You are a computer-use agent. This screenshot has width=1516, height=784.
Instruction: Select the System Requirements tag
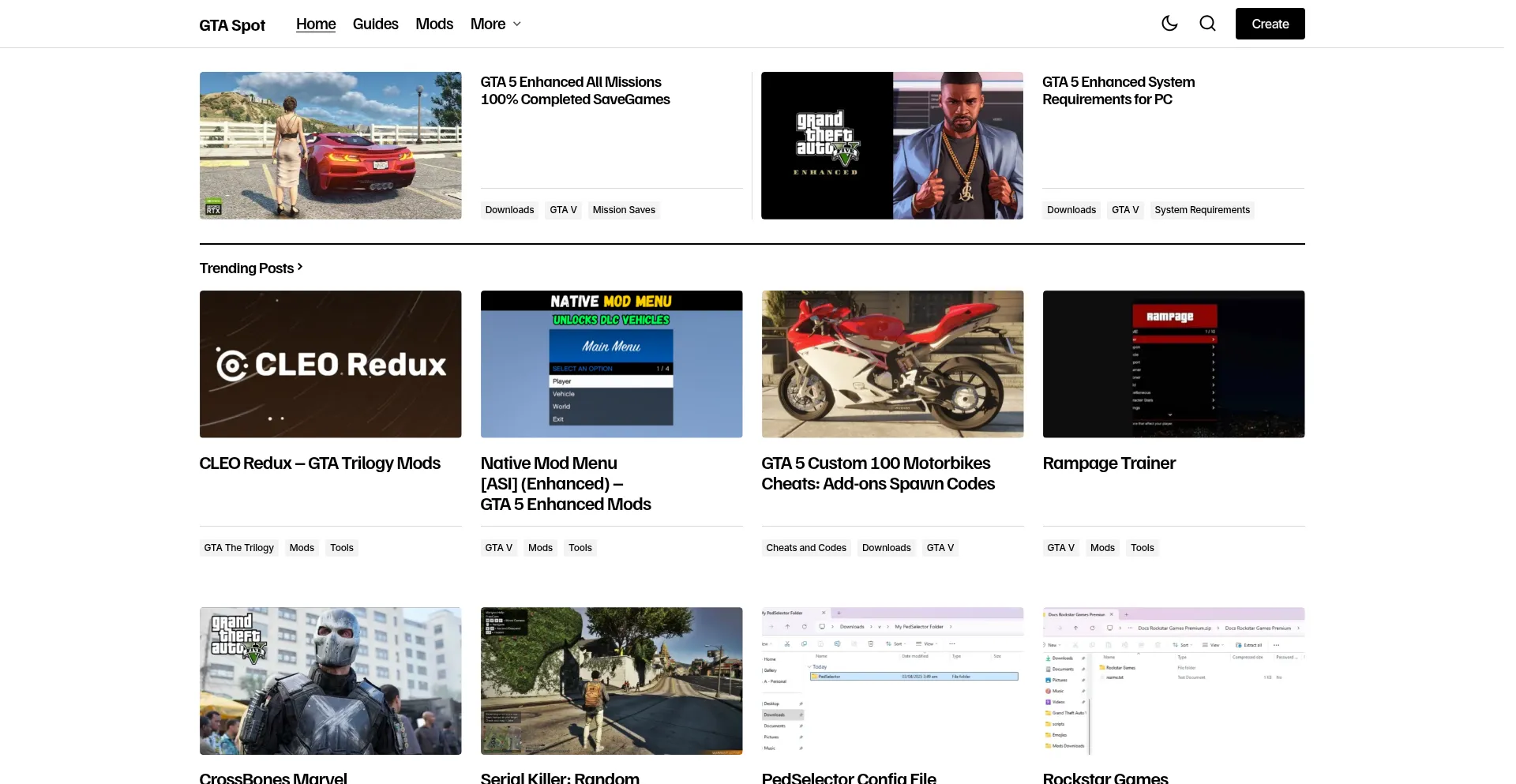tap(1202, 210)
